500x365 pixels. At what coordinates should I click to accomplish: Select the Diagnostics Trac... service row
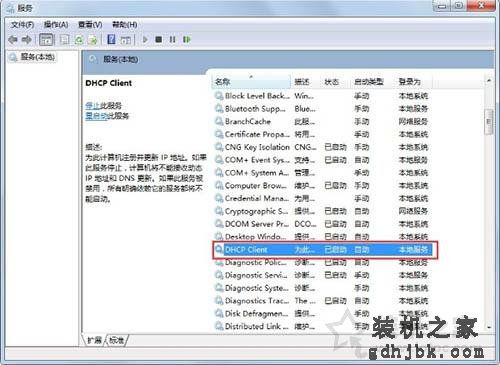click(x=323, y=301)
